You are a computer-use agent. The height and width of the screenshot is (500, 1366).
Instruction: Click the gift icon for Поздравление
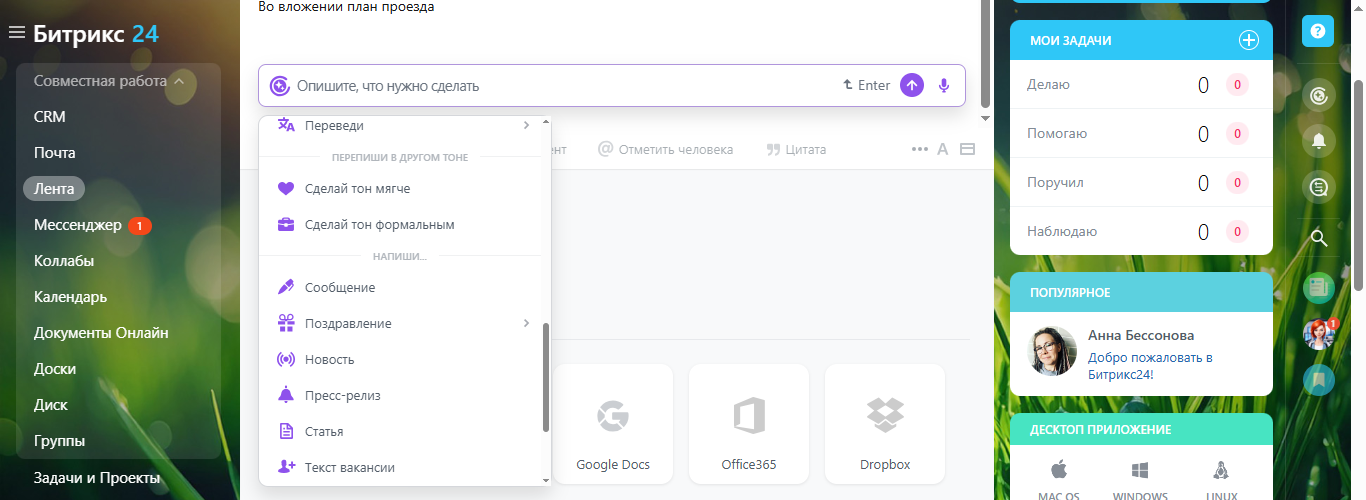click(x=286, y=323)
